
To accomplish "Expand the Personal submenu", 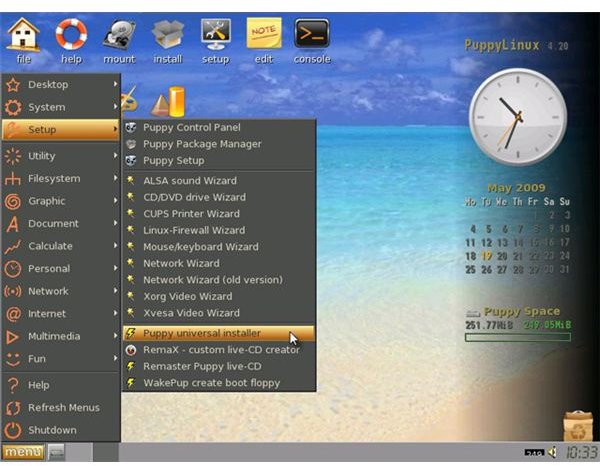I will (x=61, y=269).
